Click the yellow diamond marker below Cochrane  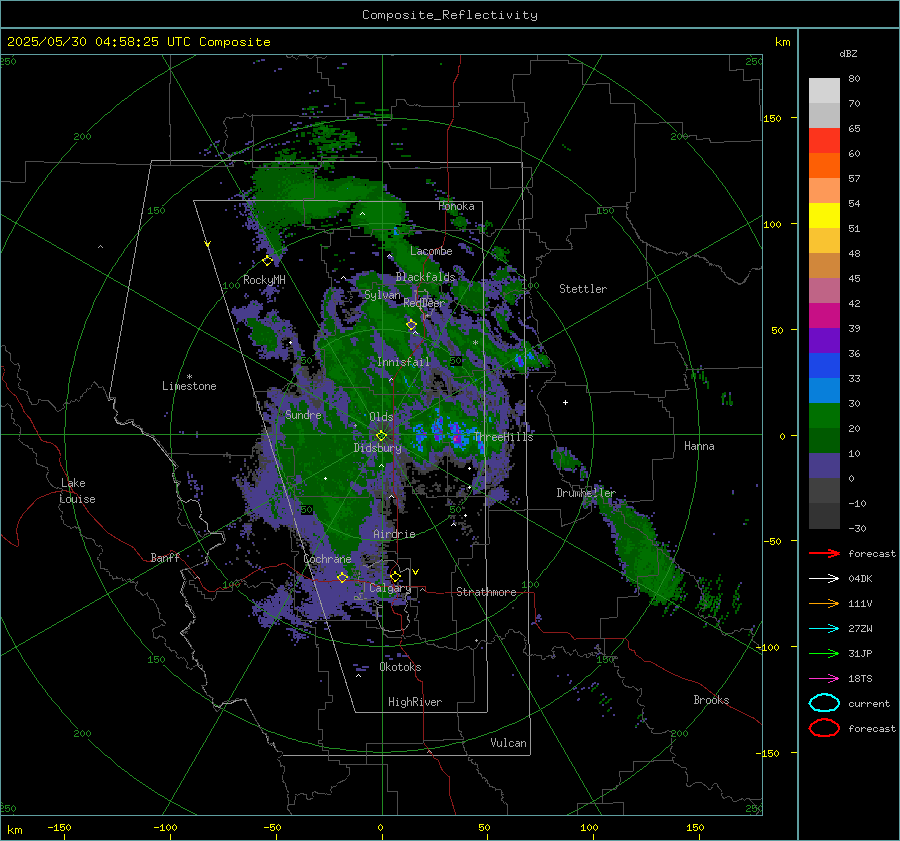[342, 577]
